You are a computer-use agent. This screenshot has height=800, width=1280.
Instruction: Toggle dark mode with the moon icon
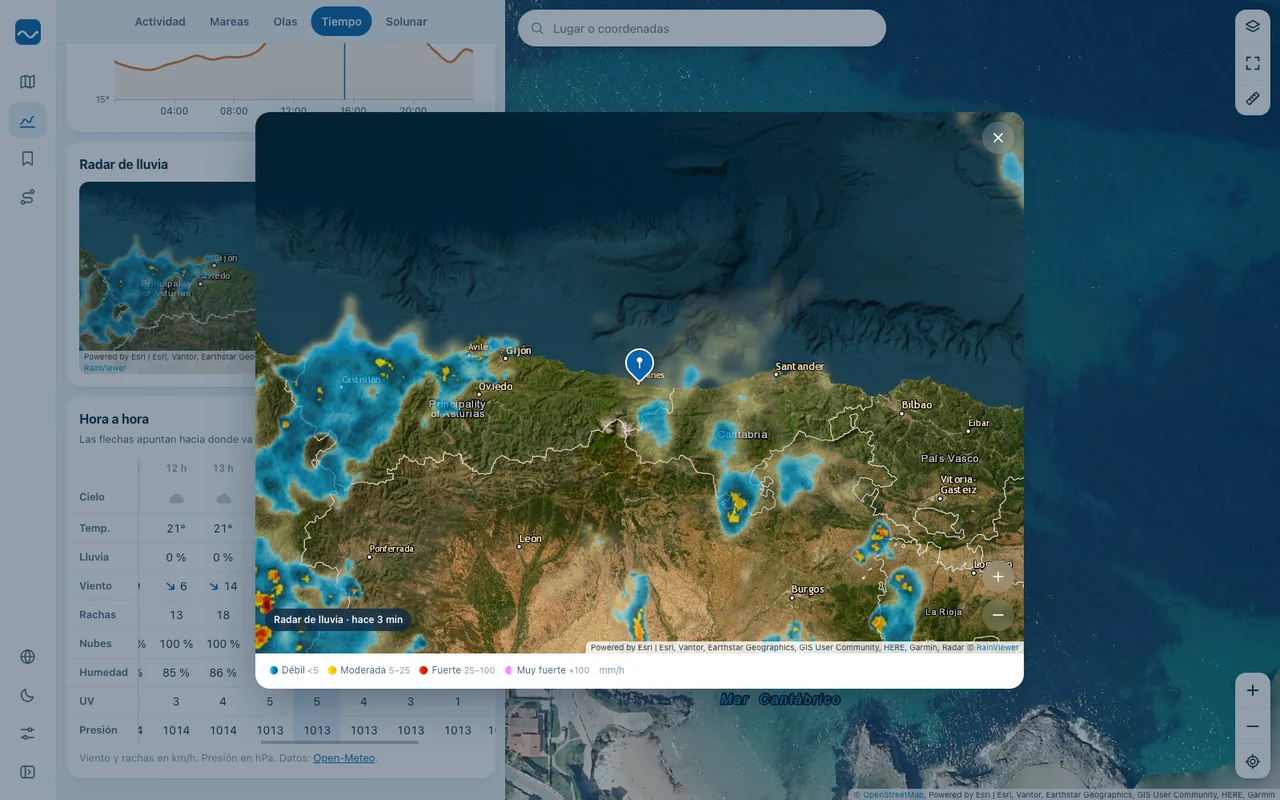pos(27,695)
